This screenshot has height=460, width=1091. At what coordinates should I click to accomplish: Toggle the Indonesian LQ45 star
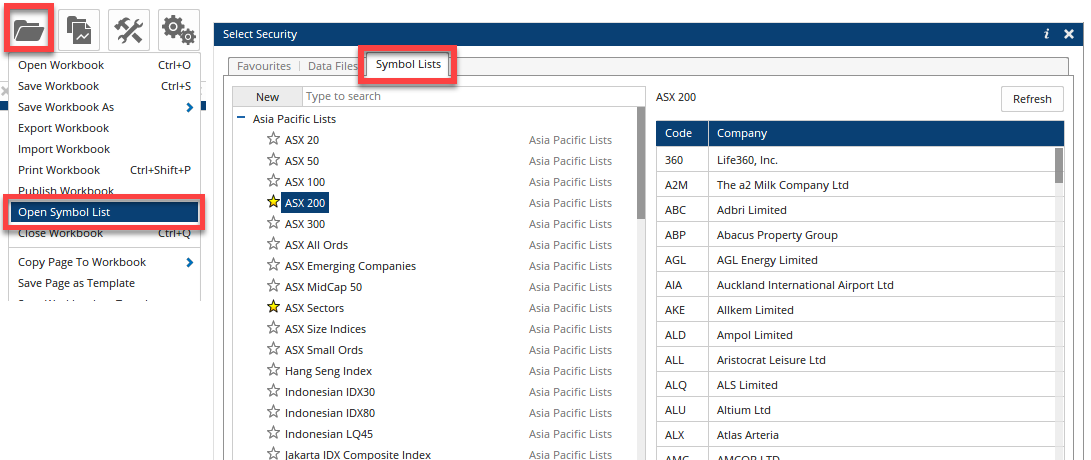[273, 433]
